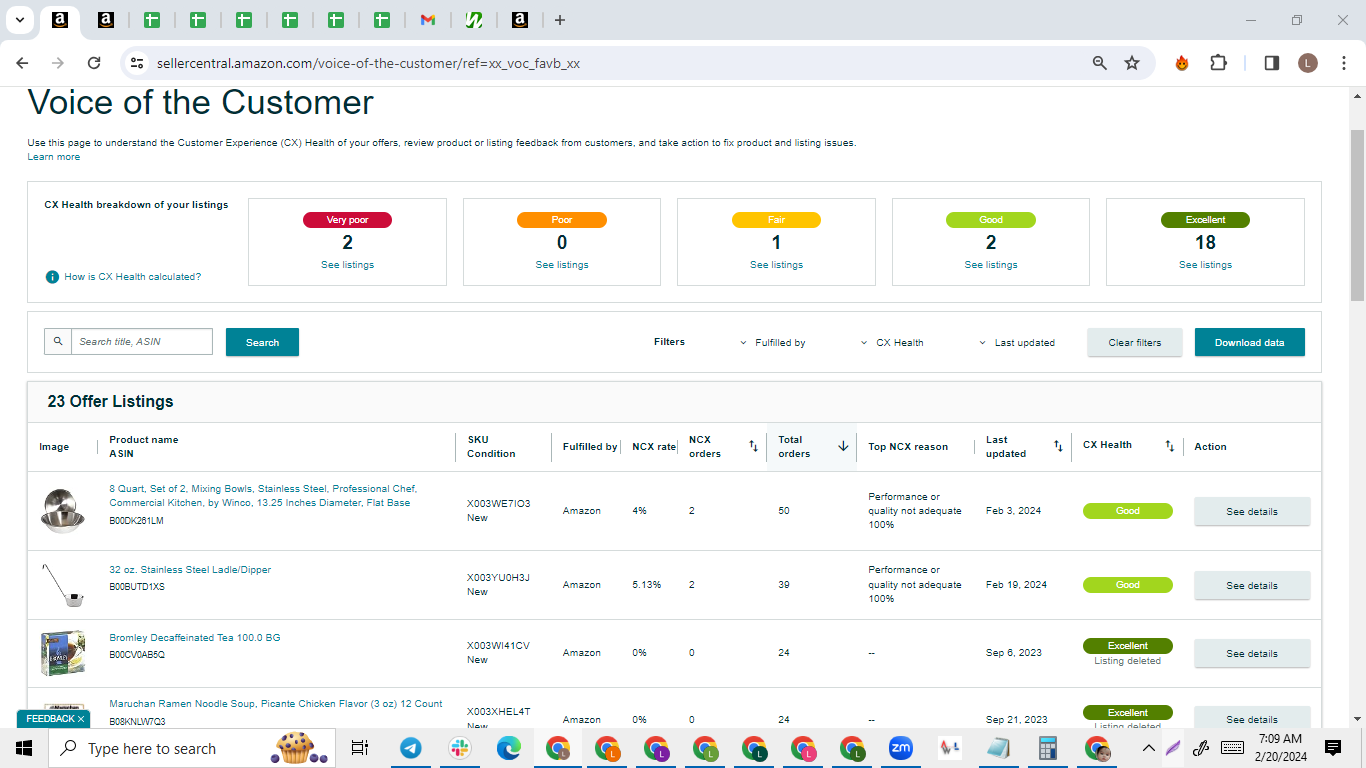Expand the Fulfilled by filter
The height and width of the screenshot is (768, 1366).
(x=773, y=343)
